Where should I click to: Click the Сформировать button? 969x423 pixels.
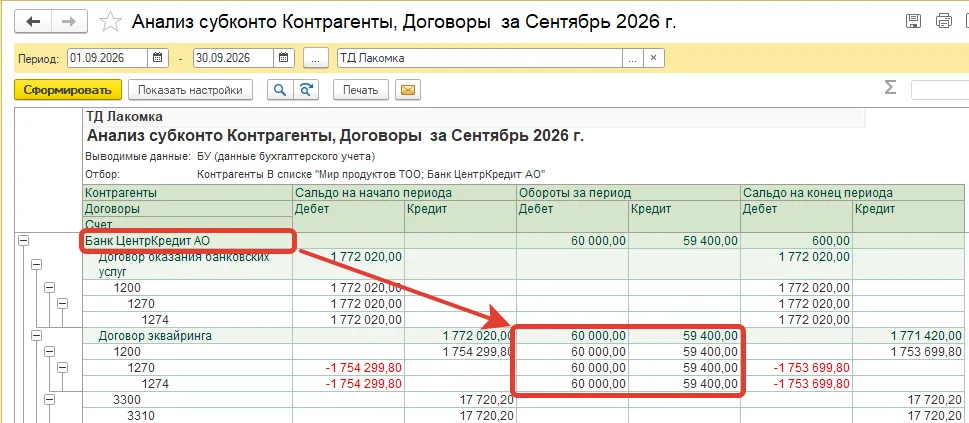[x=68, y=90]
